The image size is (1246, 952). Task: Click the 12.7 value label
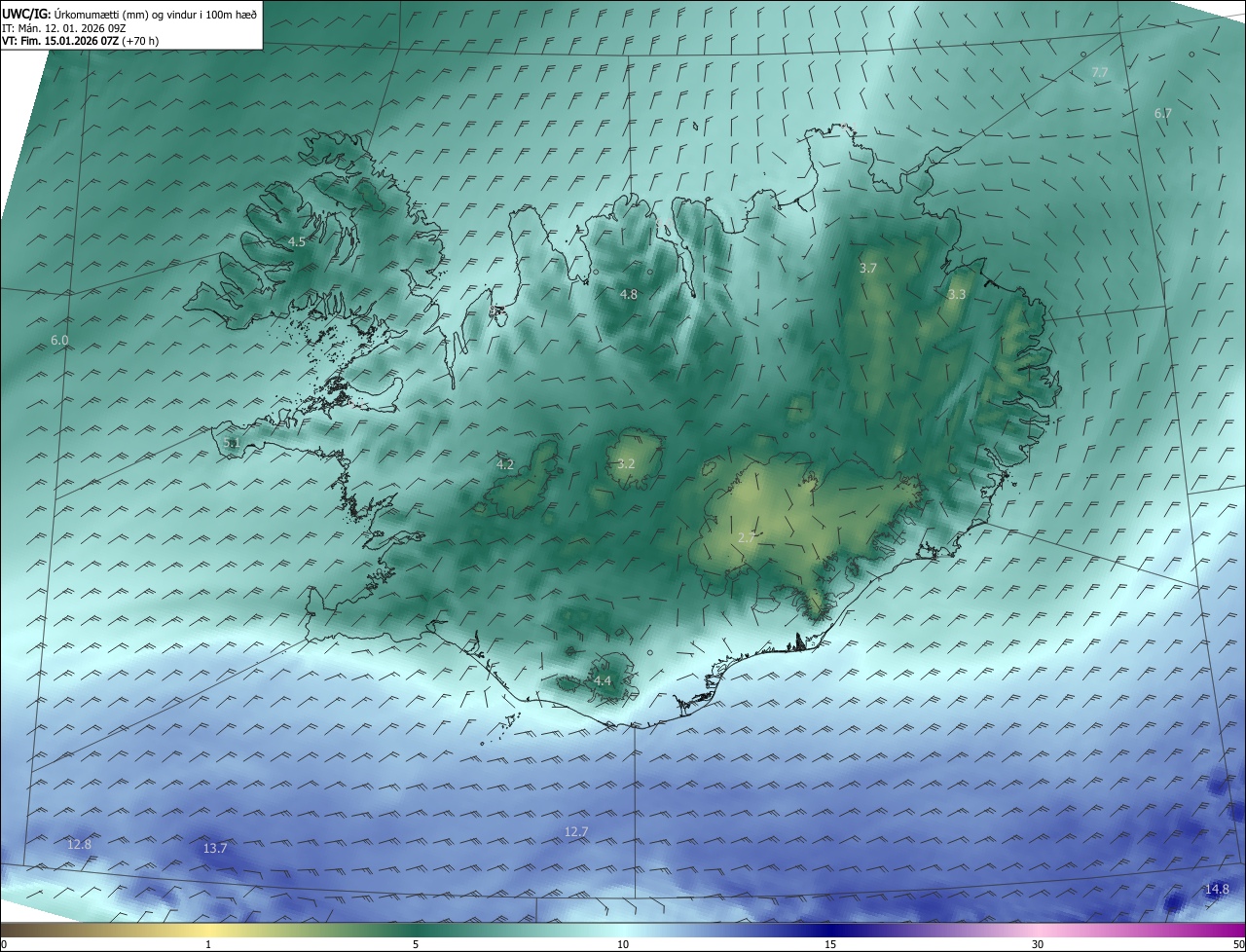pyautogui.click(x=576, y=831)
